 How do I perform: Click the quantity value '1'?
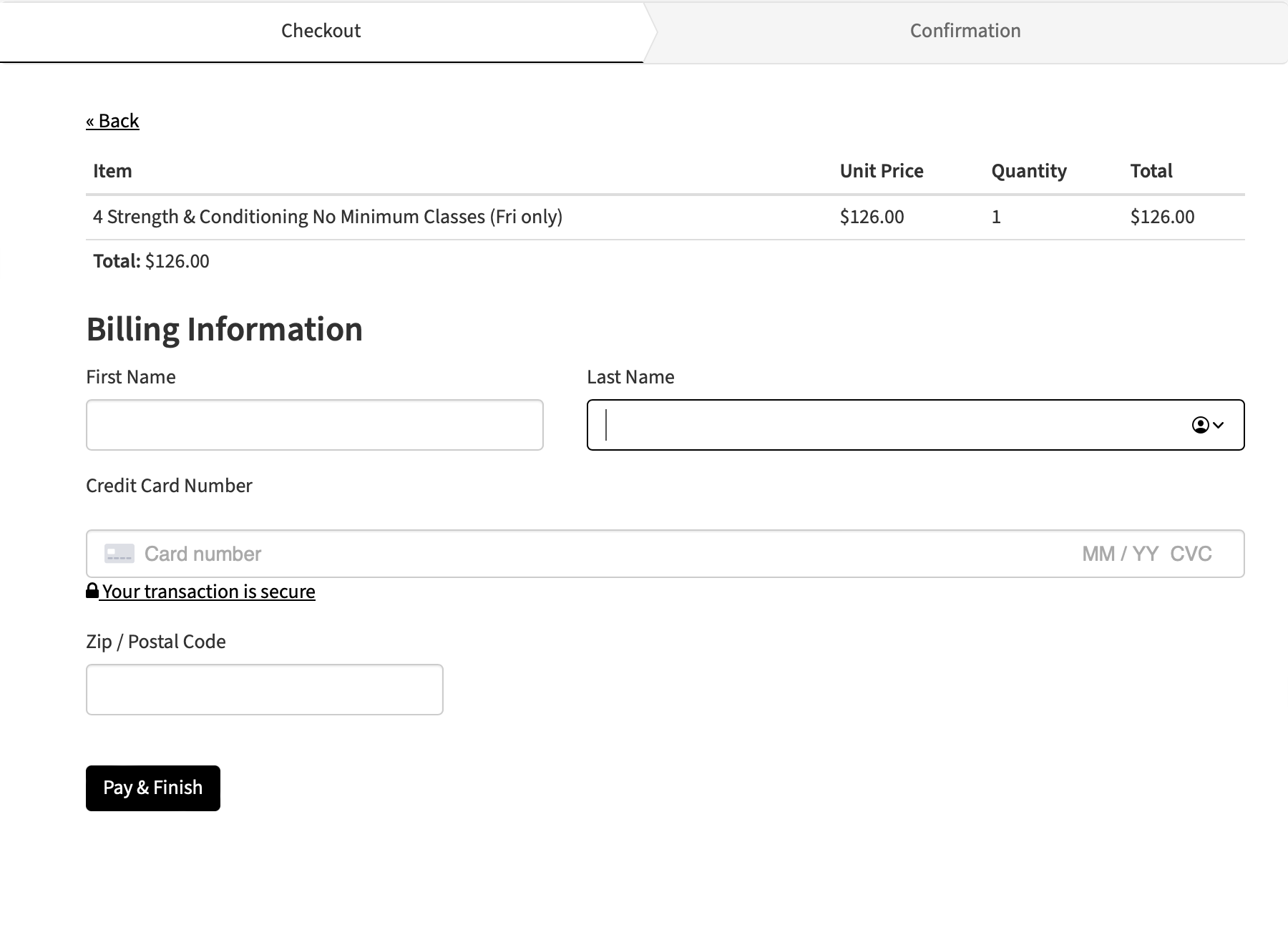pos(996,217)
